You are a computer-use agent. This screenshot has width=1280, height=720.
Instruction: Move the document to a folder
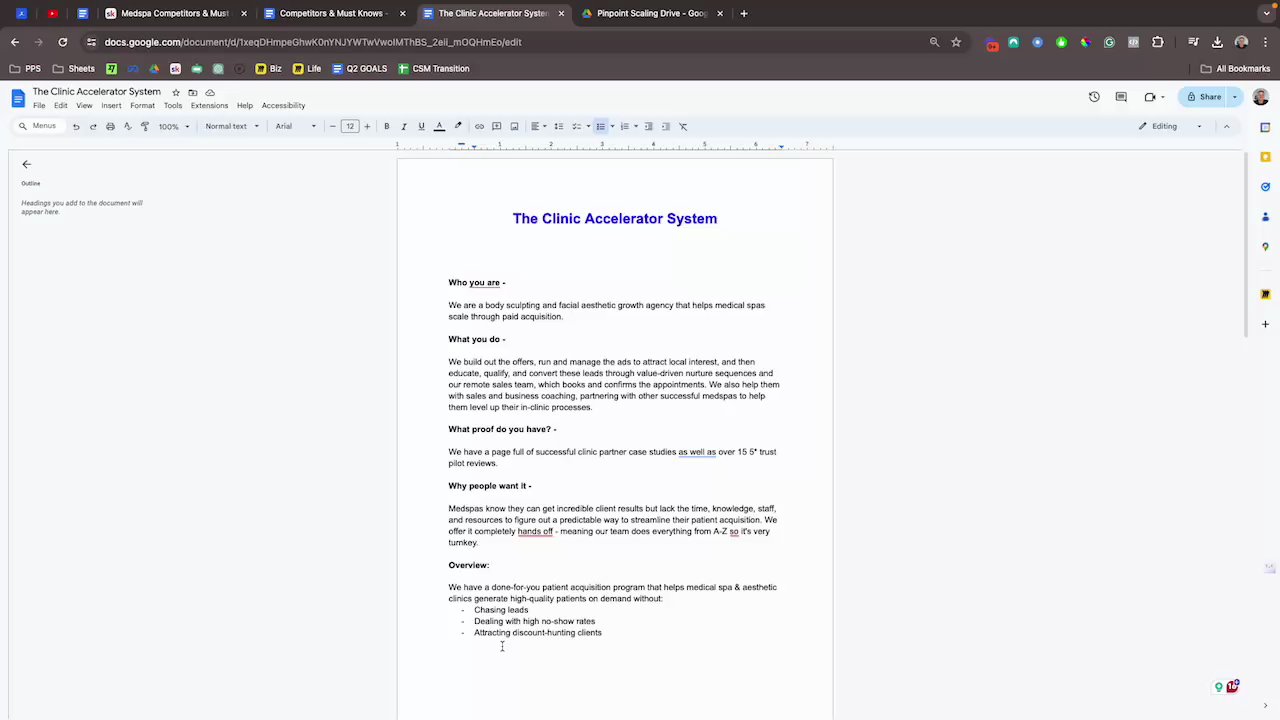tap(193, 92)
